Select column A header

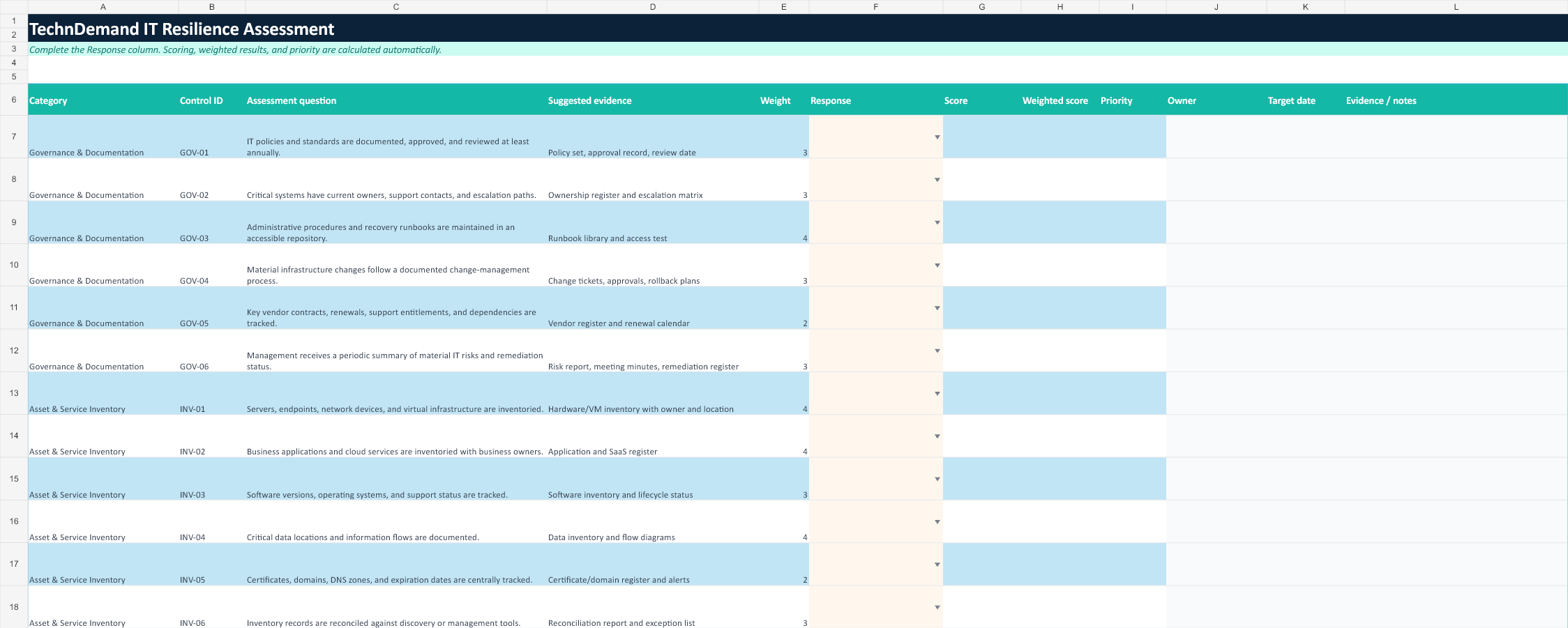(x=103, y=7)
